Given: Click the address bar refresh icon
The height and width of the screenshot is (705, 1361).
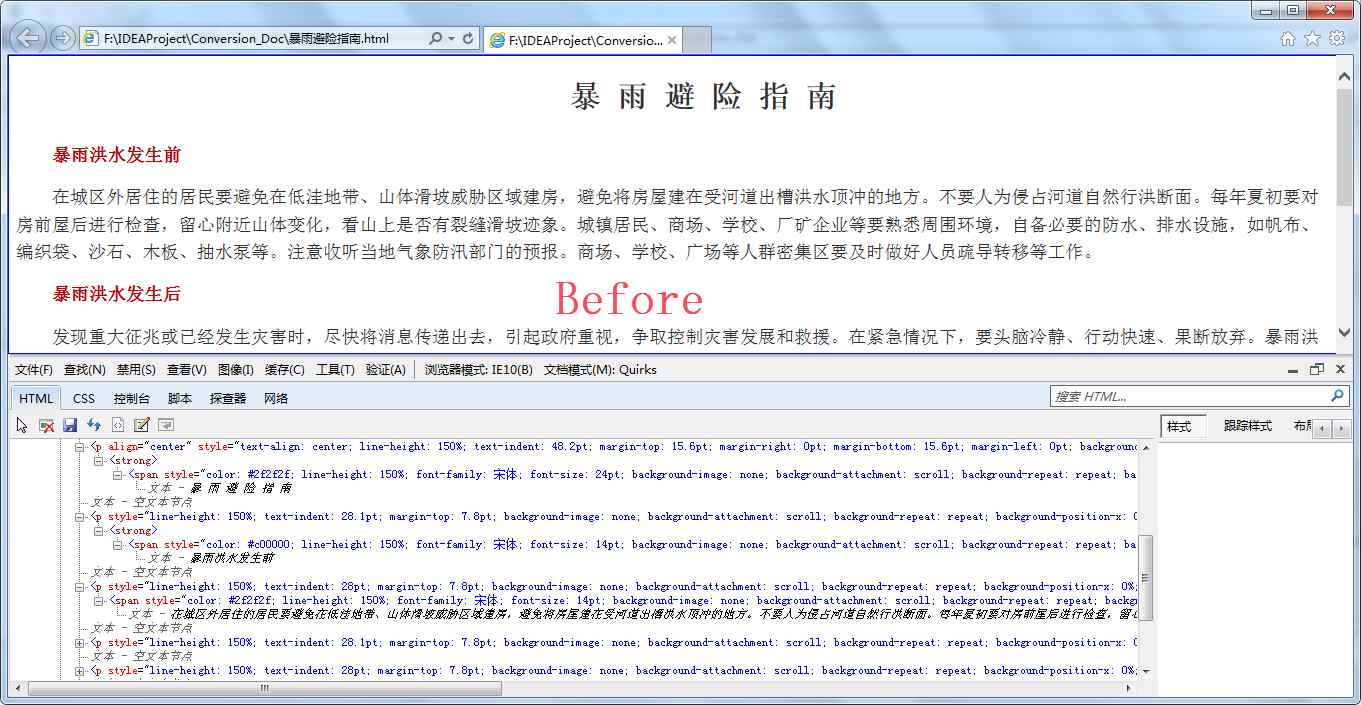Looking at the screenshot, I should click(x=468, y=39).
